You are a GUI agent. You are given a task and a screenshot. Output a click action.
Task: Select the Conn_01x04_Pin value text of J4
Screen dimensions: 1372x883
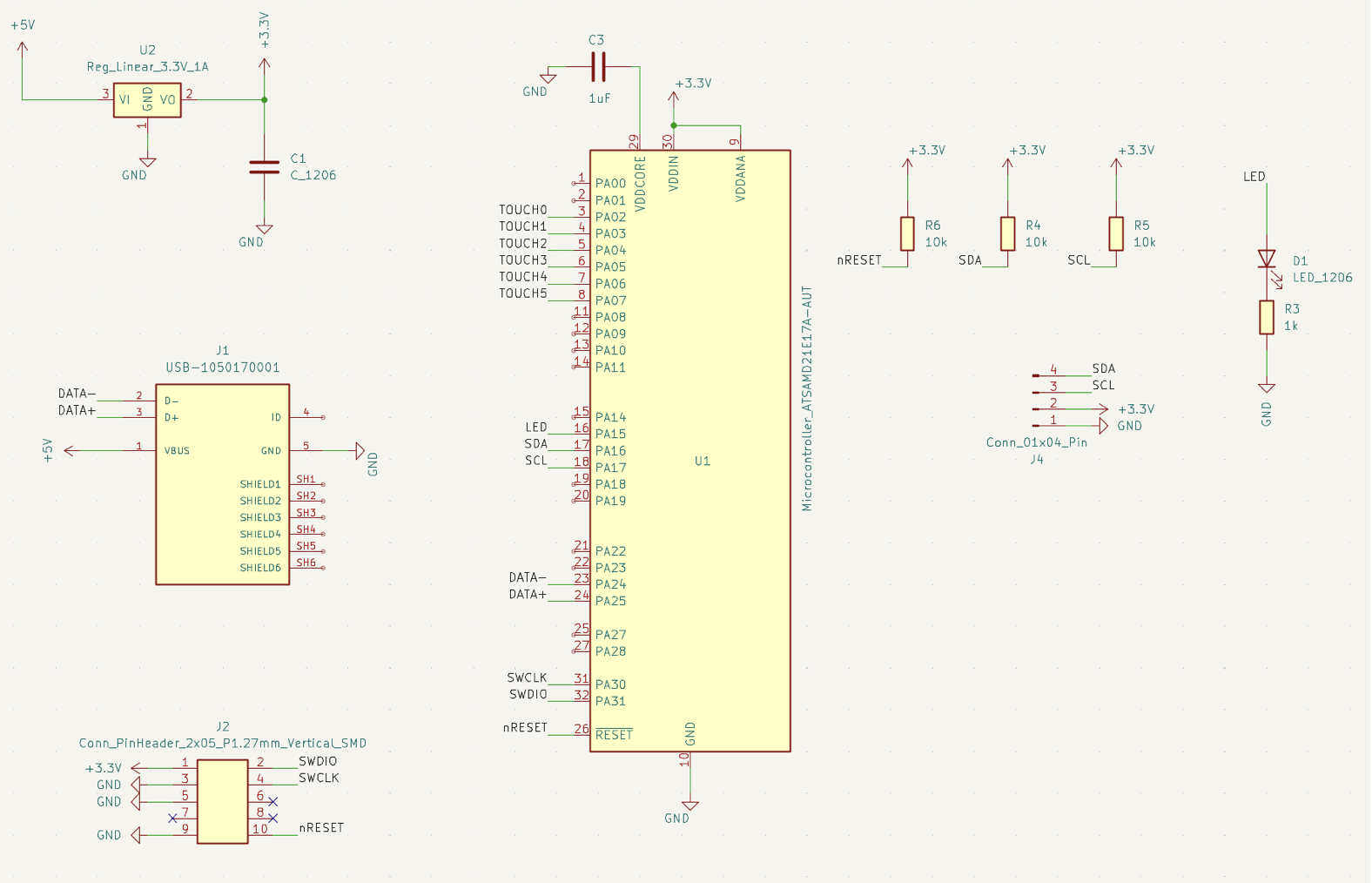[1036, 442]
